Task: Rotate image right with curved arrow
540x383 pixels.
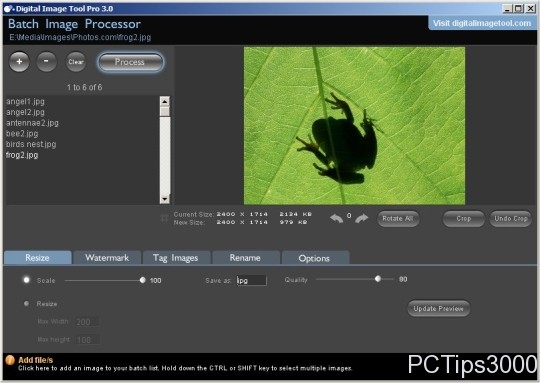Action: pyautogui.click(x=362, y=218)
